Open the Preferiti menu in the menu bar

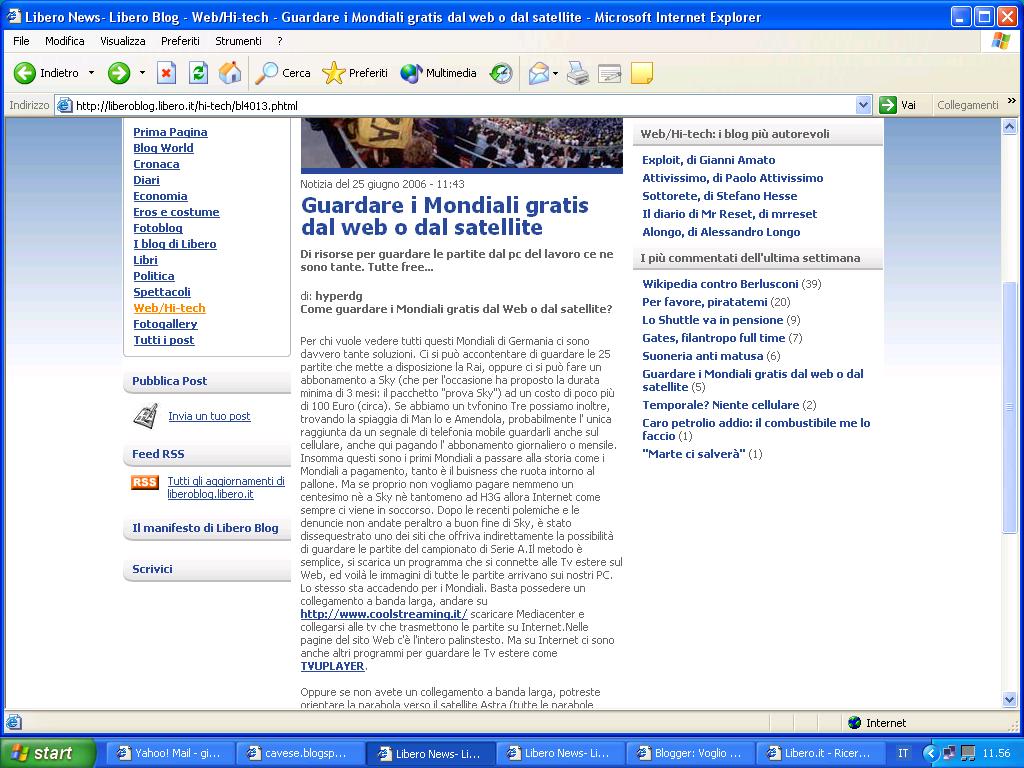pyautogui.click(x=180, y=40)
